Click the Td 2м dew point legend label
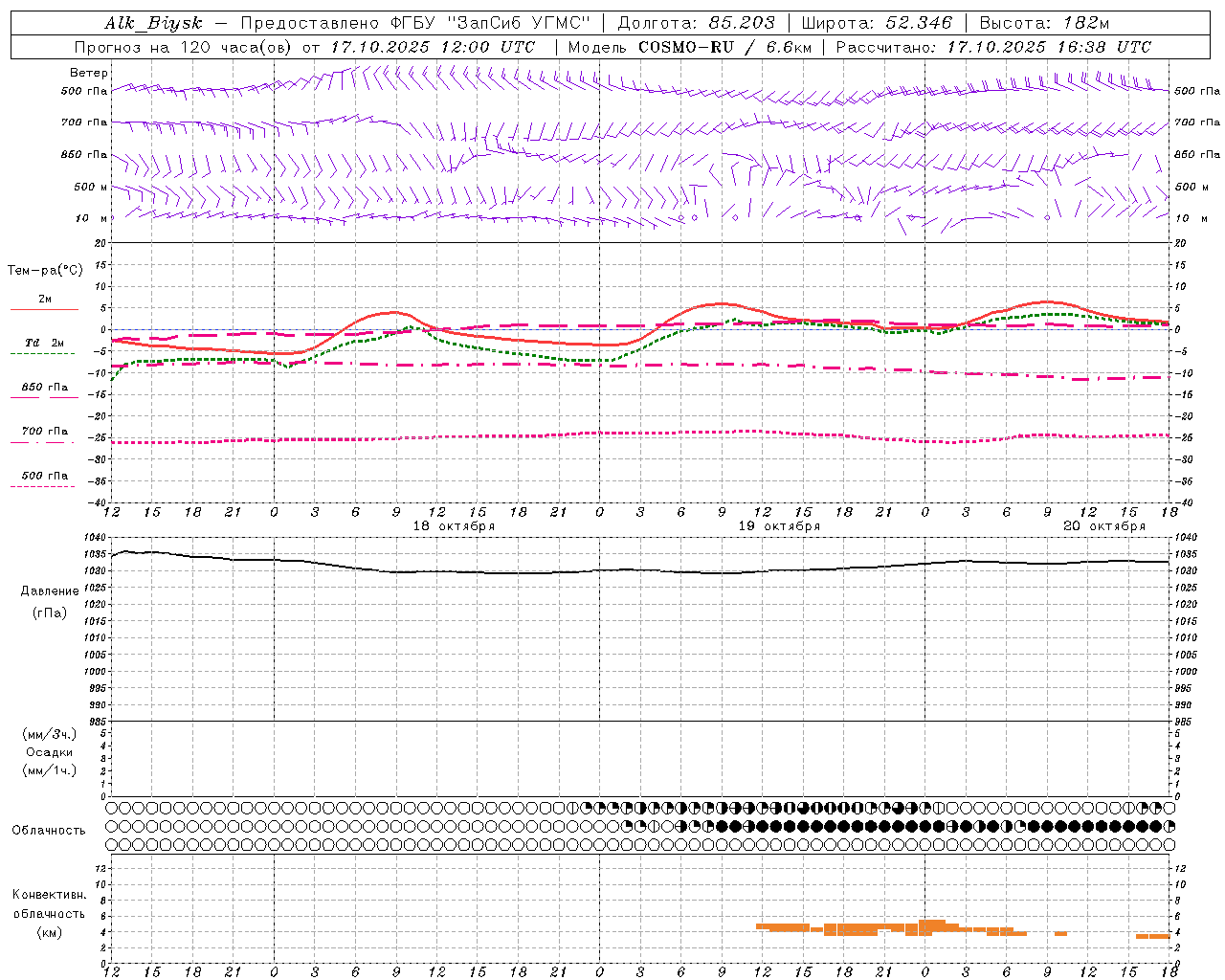1225x980 pixels. (44, 343)
